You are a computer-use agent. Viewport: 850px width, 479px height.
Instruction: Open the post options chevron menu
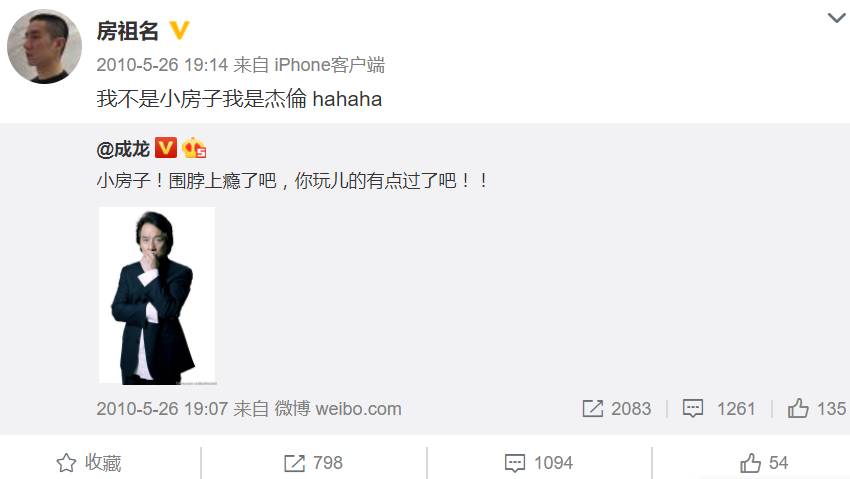click(836, 18)
